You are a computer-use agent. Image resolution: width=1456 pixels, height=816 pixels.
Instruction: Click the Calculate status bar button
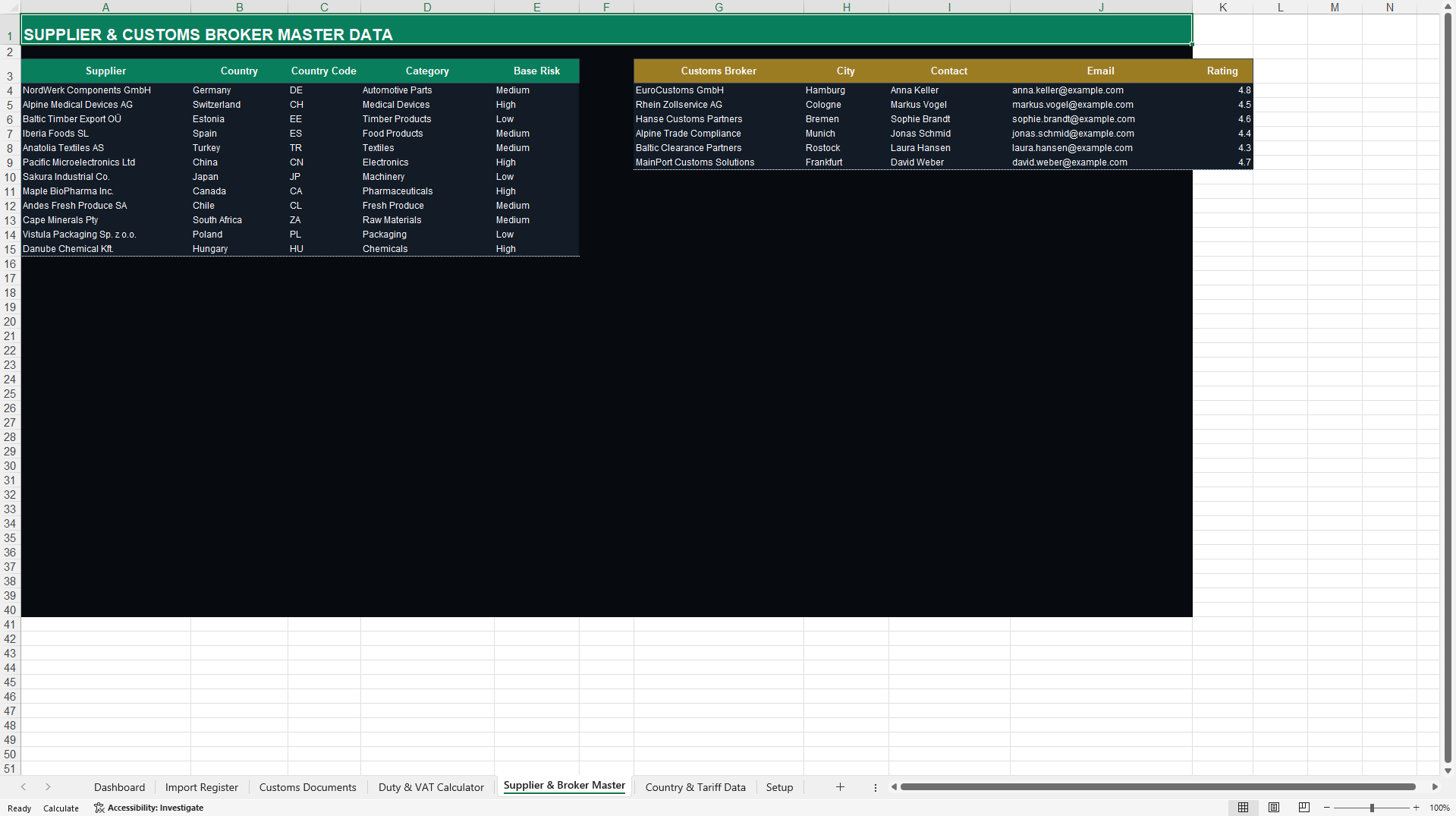point(61,808)
